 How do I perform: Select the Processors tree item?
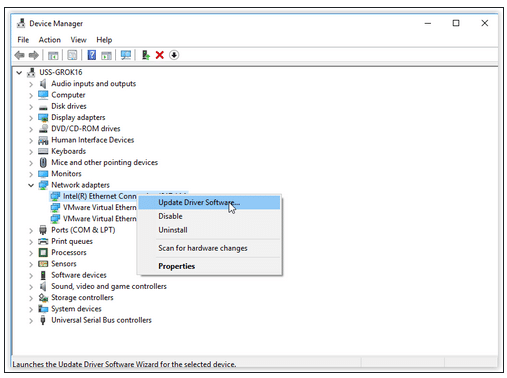click(x=69, y=253)
